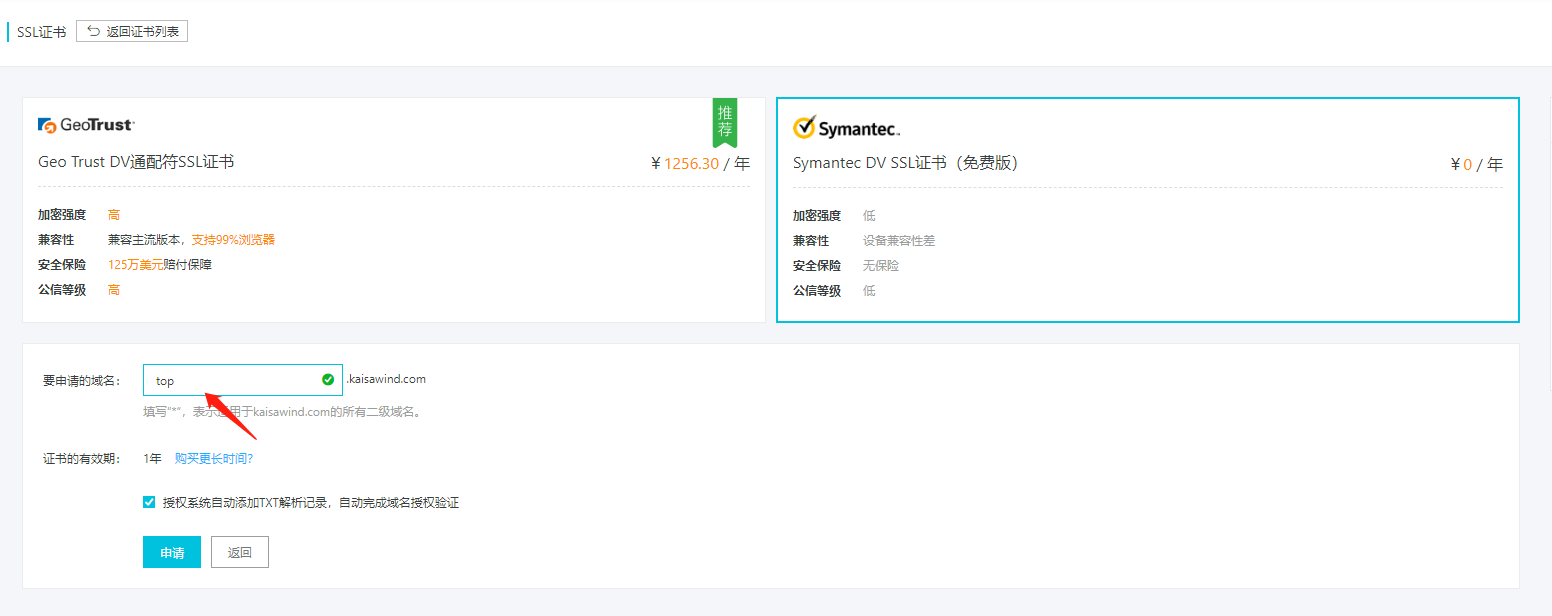The image size is (1552, 616).
Task: Click 公信等级 label in the Symantec card
Action: tap(817, 291)
